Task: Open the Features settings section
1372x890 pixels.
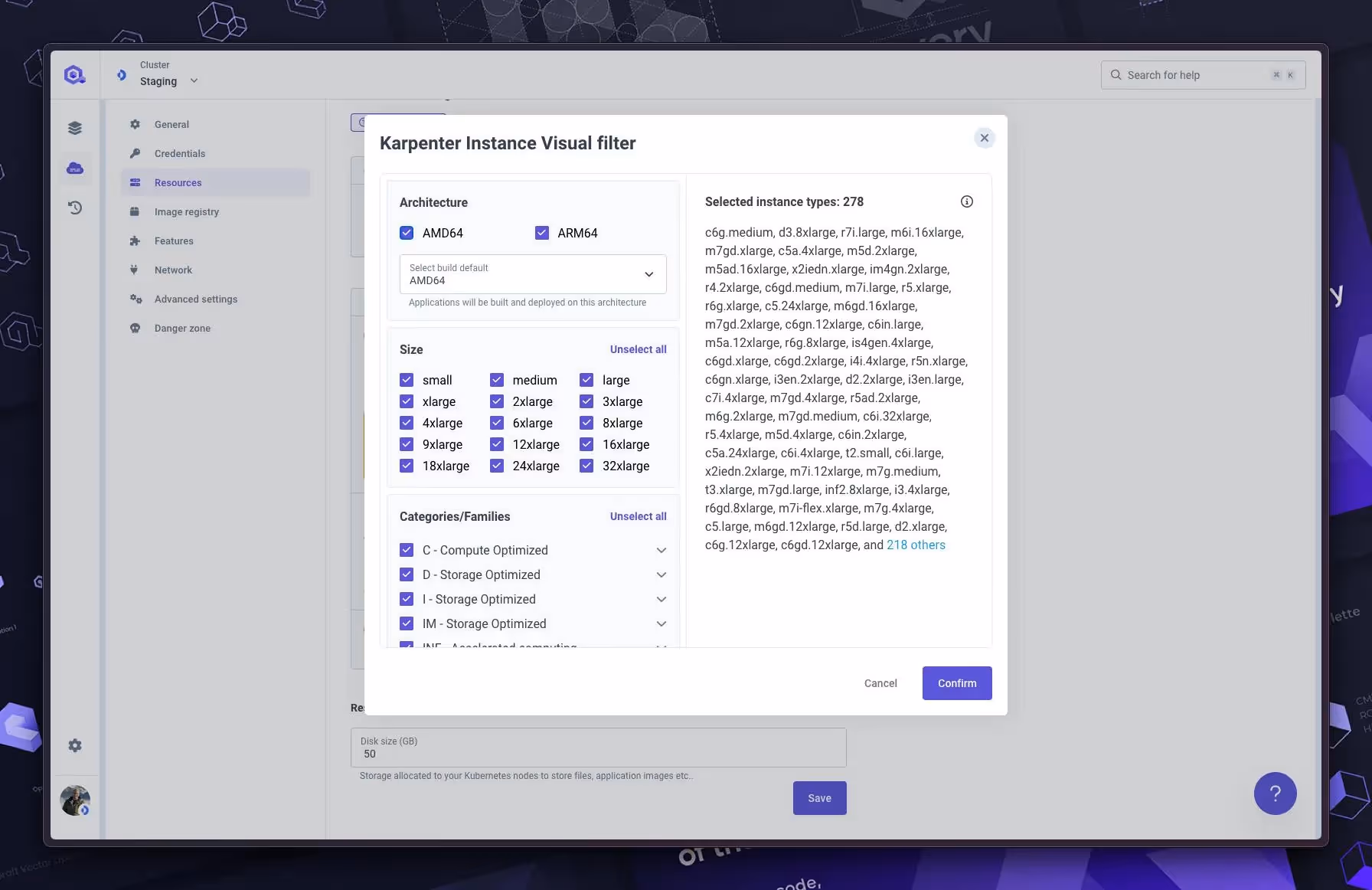Action: tap(216, 240)
